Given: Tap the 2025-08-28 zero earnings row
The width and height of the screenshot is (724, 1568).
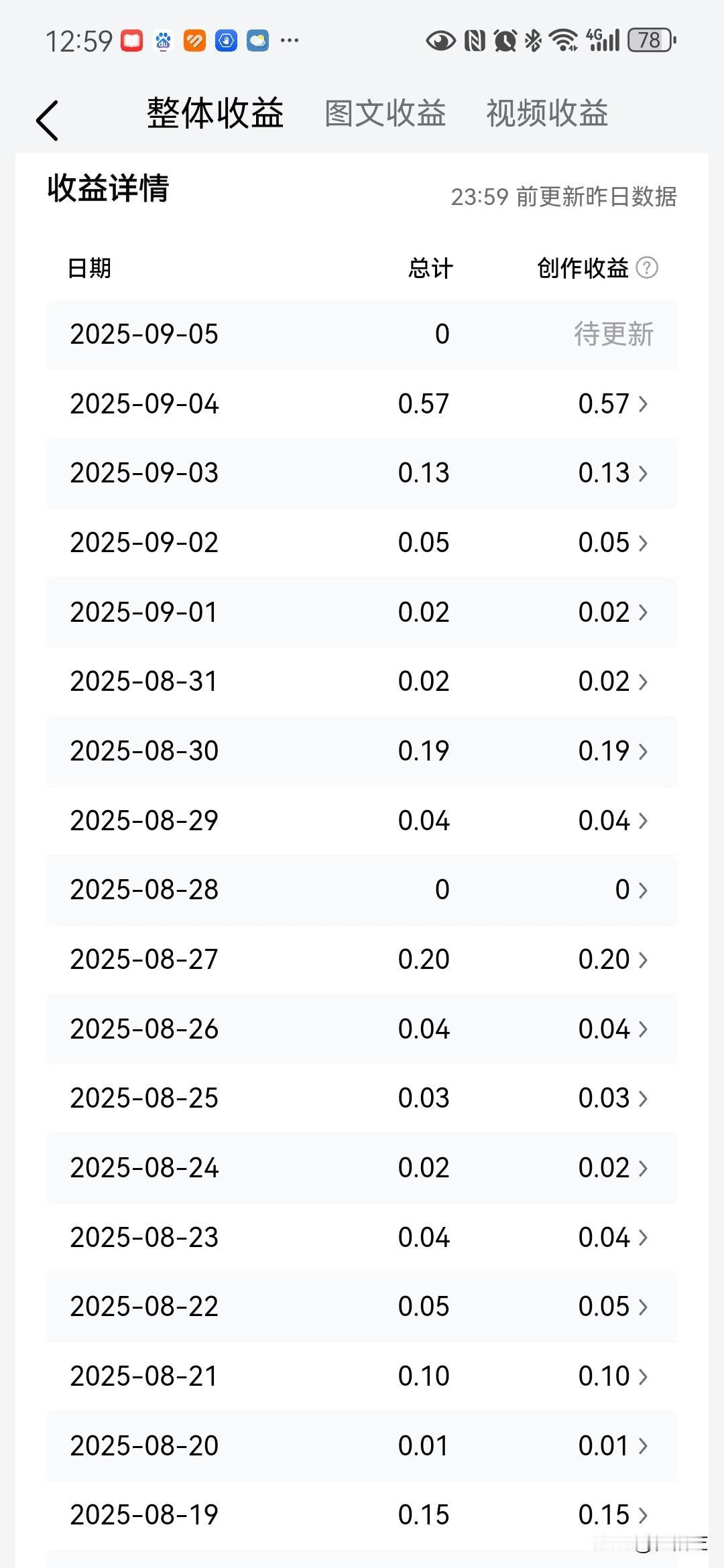Looking at the screenshot, I should click(362, 890).
